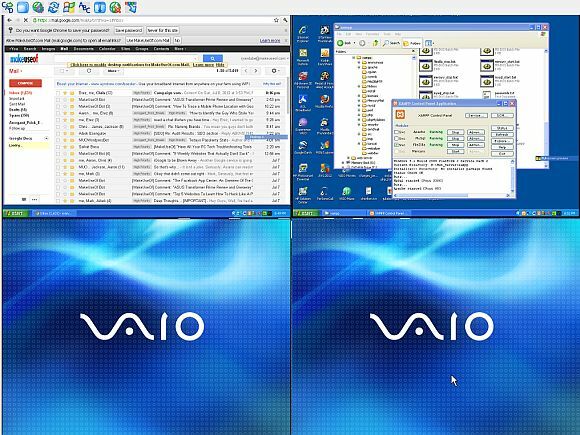Toggle the Svc checkbox for FileZilla in XAMPP
Screen dimensions: 580x435
397,145
